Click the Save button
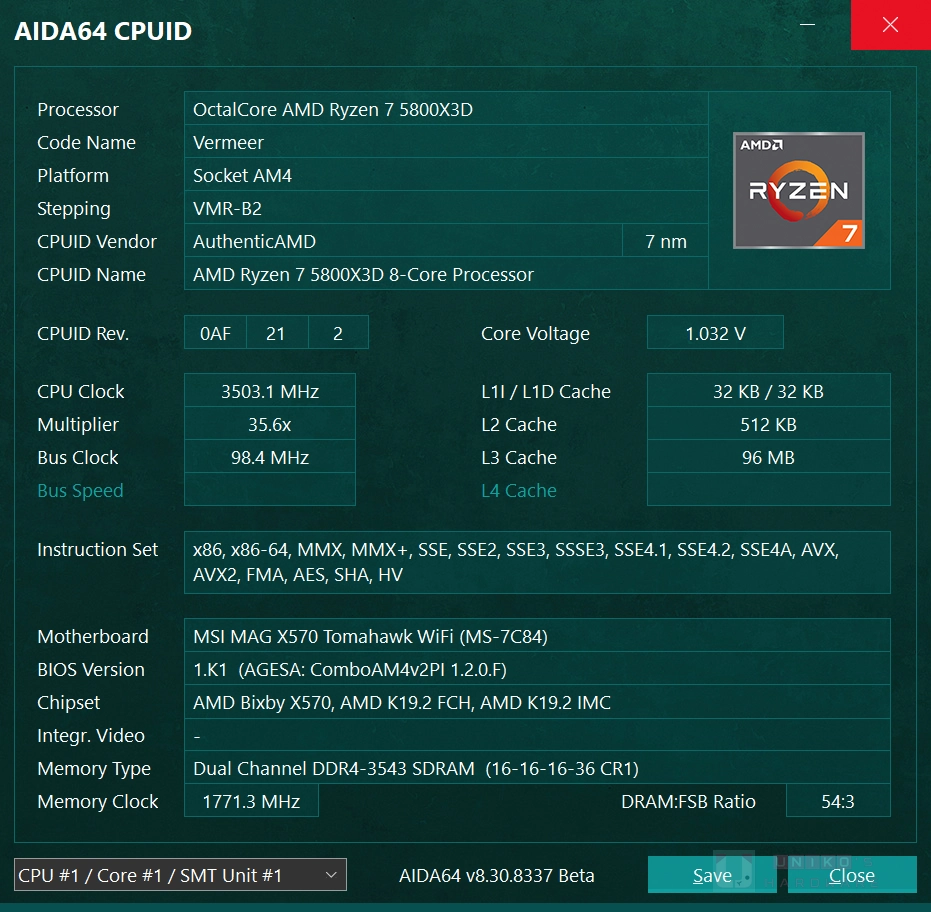Image resolution: width=931 pixels, height=912 pixels. [712, 875]
